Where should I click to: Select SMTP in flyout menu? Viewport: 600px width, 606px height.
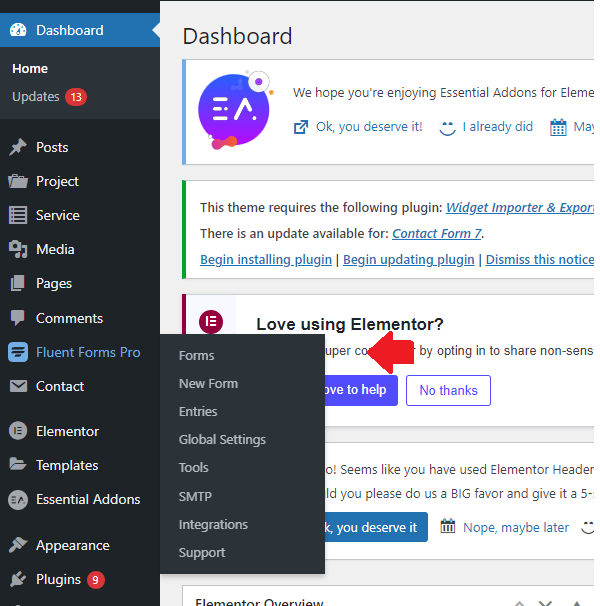[x=195, y=496]
